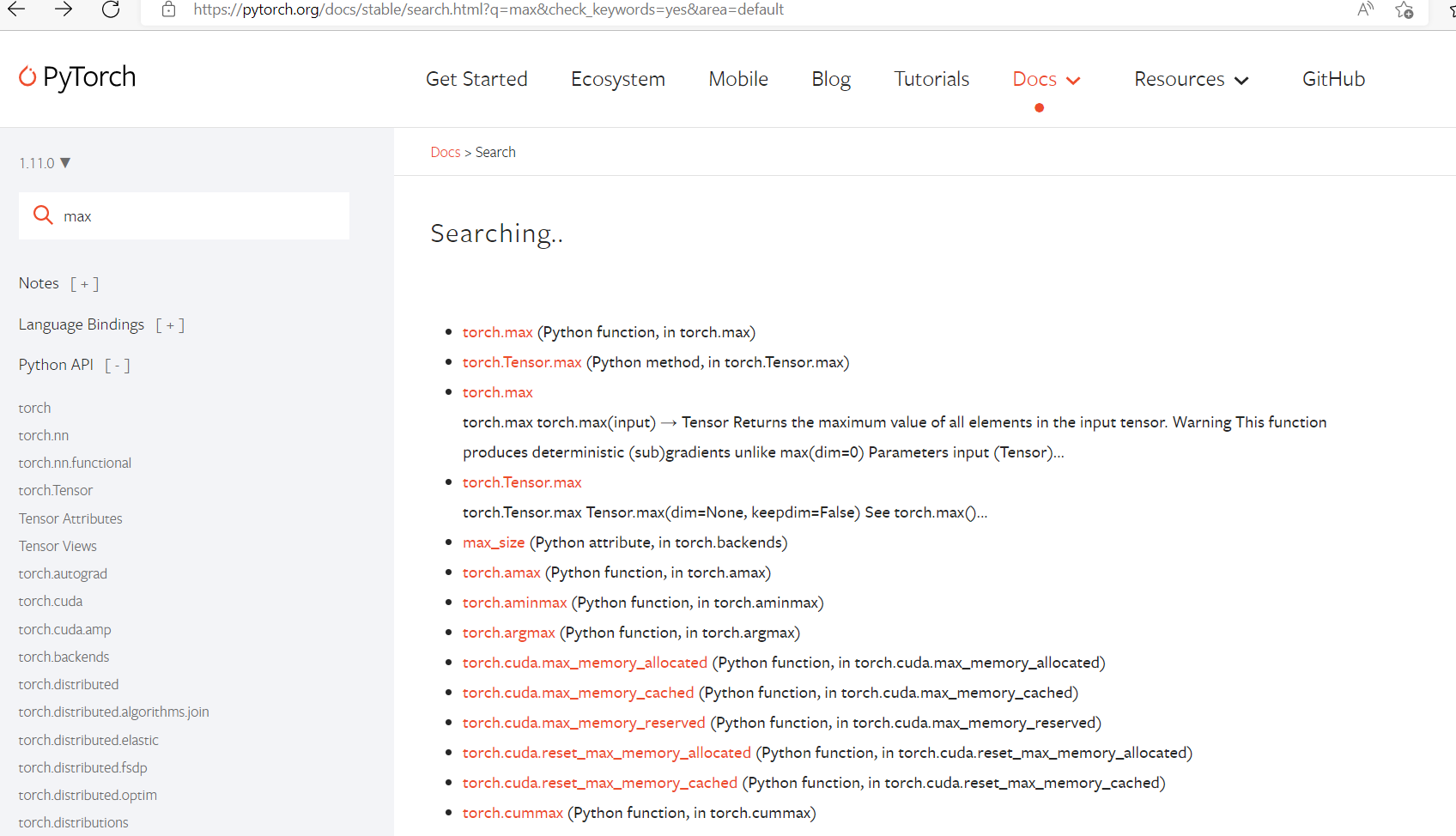1456x836 pixels.
Task: Select torch.nn.functional in the sidebar
Action: (75, 463)
